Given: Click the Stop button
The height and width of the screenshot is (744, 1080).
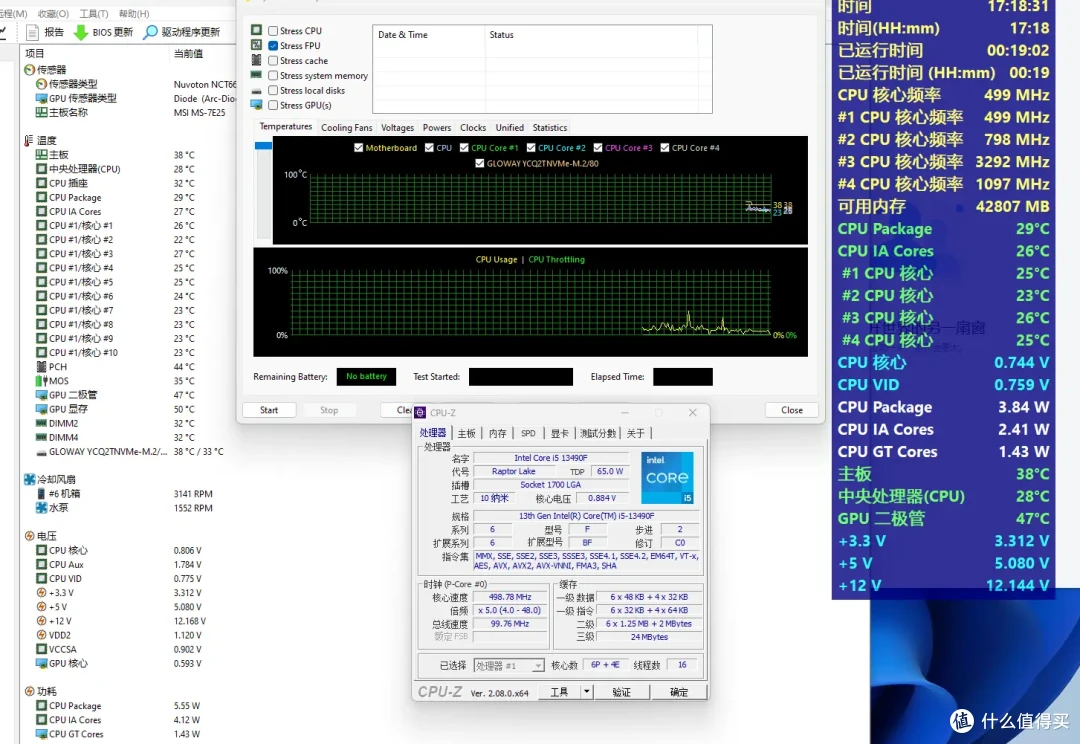Looking at the screenshot, I should pyautogui.click(x=329, y=410).
